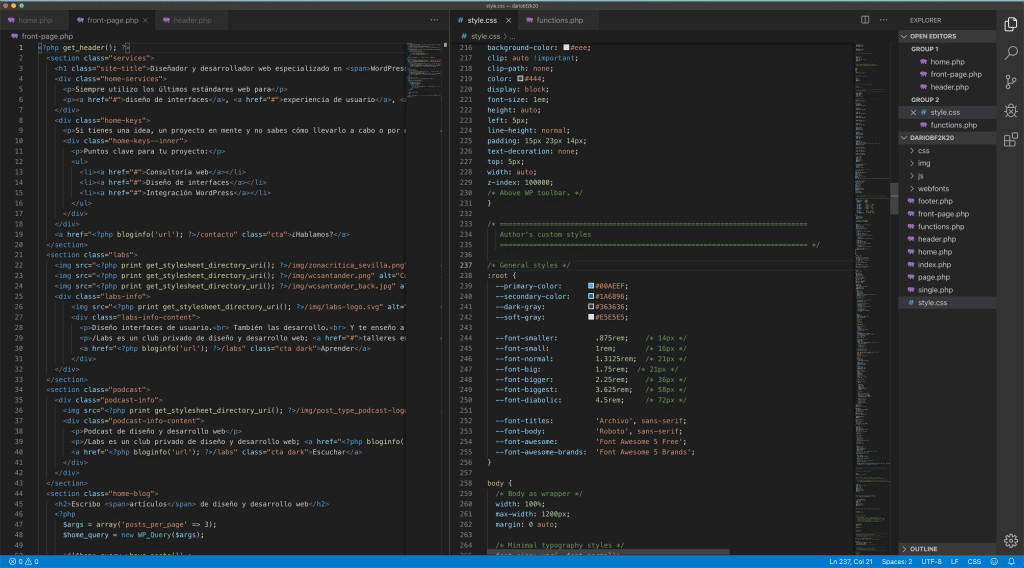
Task: Click the #00AEEF primary color swatch
Action: 591,286
